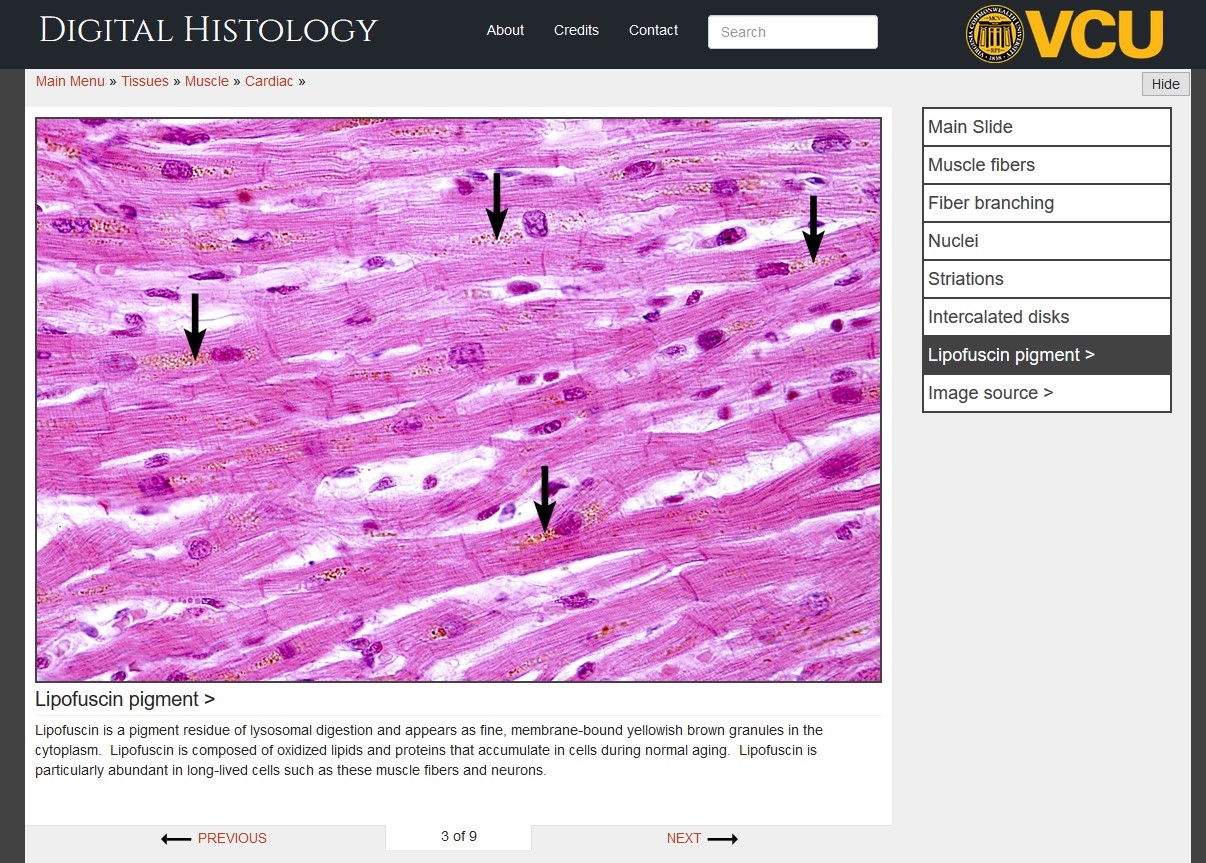Open the About page
Viewport: 1206px width, 863px height.
pos(505,30)
